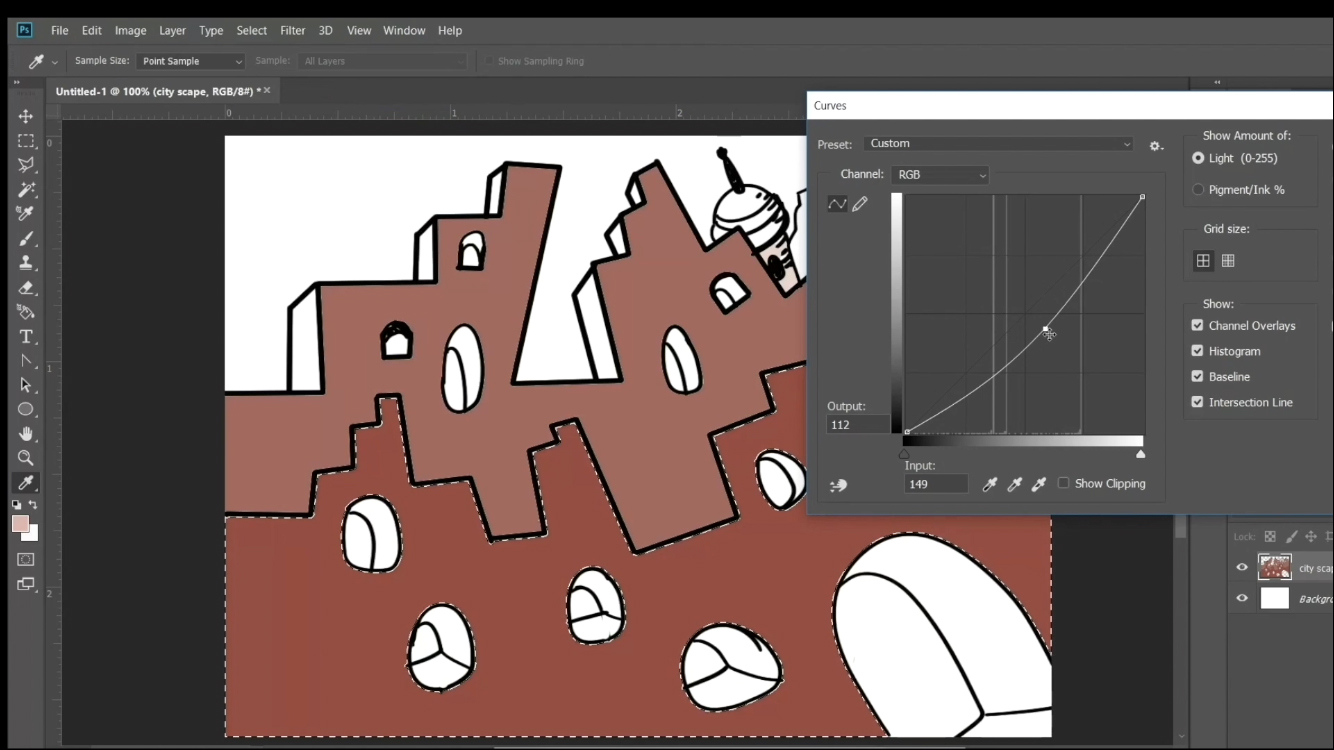Choose the pencil icon to draw curve freehand

[x=859, y=203]
